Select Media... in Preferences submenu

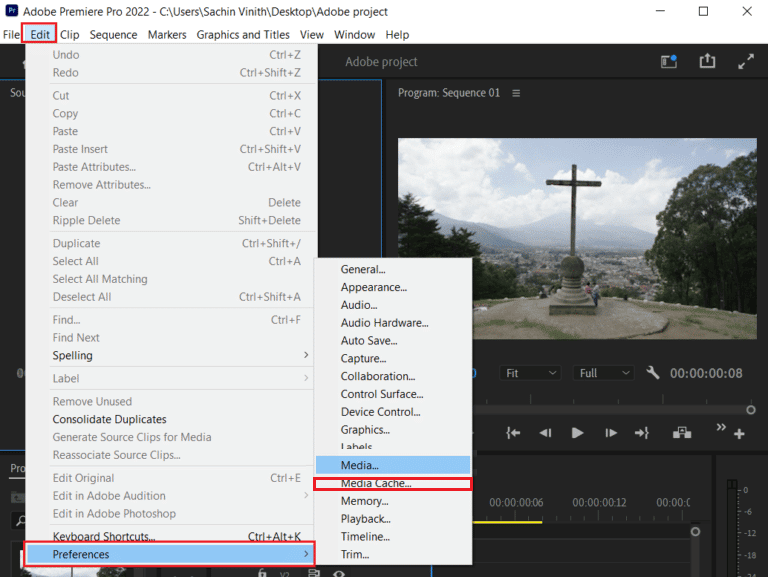[393, 465]
